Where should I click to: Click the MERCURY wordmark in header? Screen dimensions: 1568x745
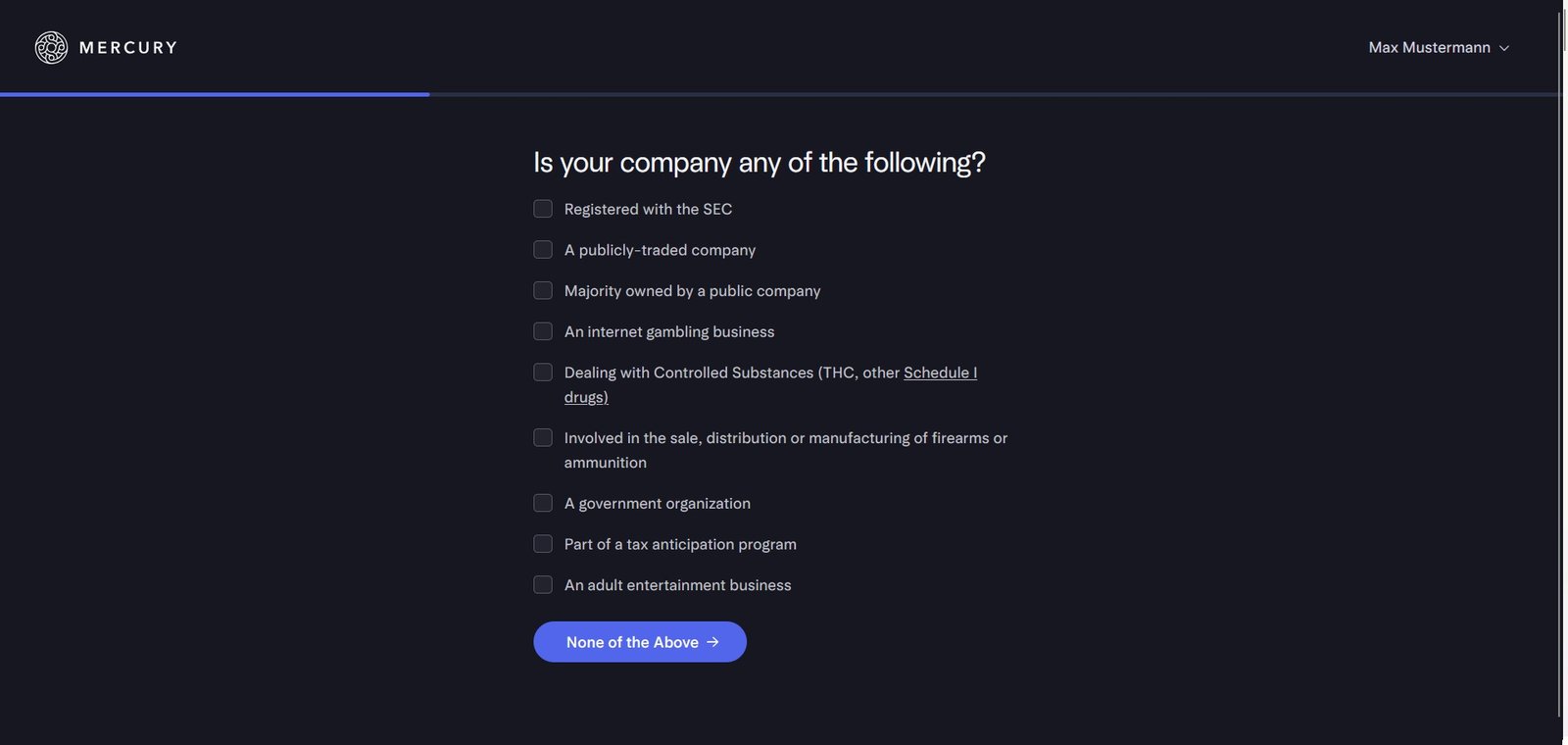tap(128, 47)
